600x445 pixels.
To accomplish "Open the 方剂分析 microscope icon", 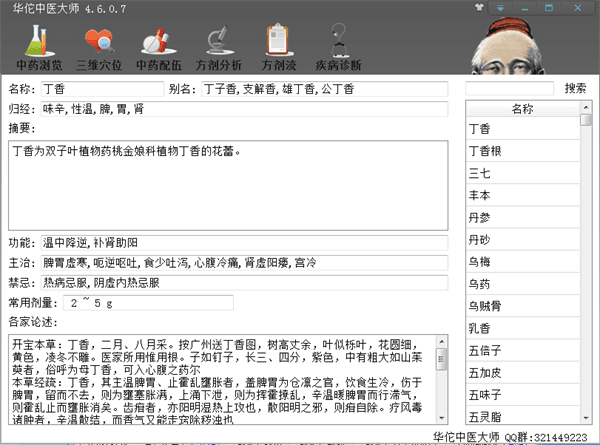I will click(x=216, y=50).
